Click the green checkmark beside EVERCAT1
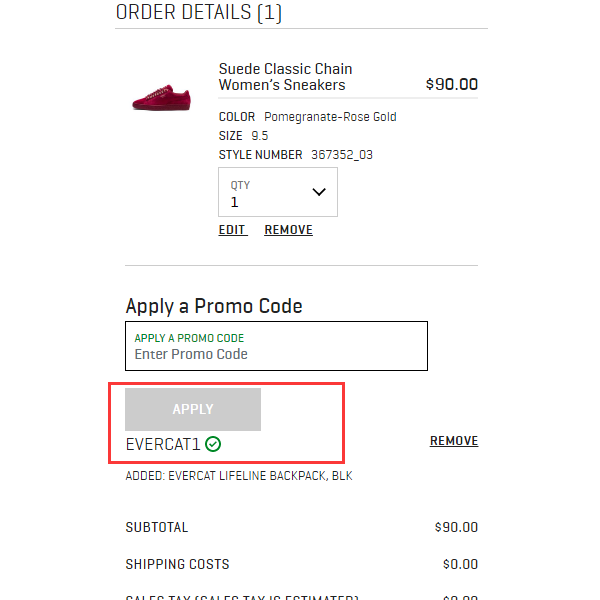 click(213, 444)
